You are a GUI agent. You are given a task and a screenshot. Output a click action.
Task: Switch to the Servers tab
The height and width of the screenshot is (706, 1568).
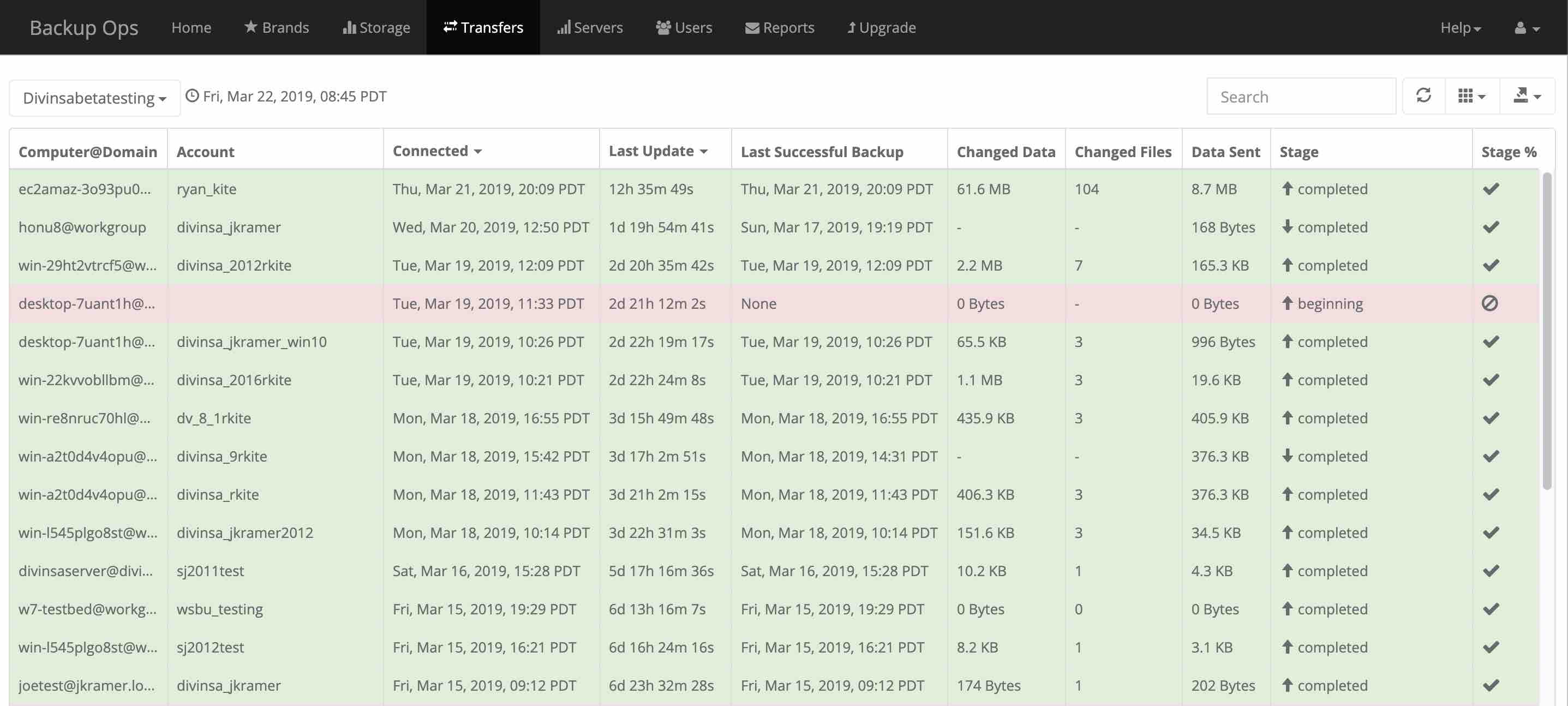pos(589,28)
